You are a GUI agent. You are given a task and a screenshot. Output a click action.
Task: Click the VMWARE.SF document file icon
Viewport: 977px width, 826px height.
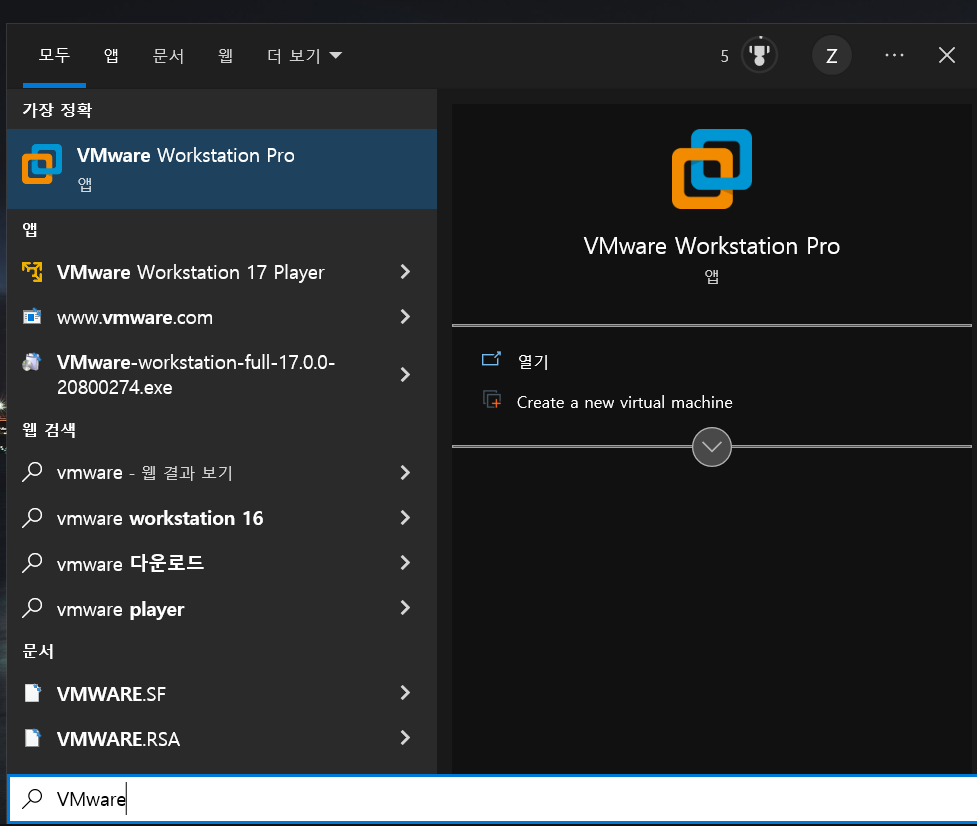pyautogui.click(x=32, y=693)
